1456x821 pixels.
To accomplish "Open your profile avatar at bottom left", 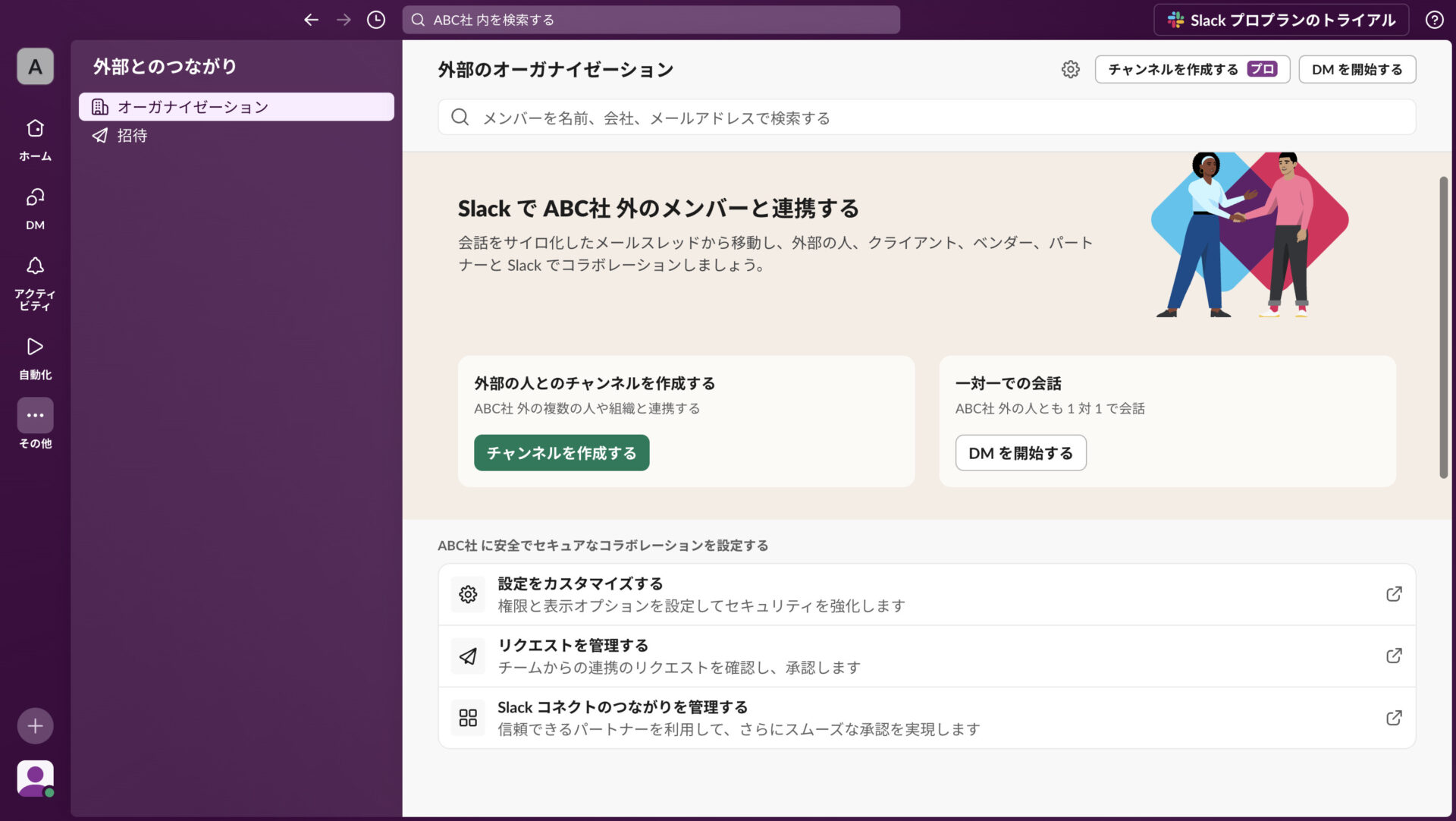I will (x=35, y=778).
